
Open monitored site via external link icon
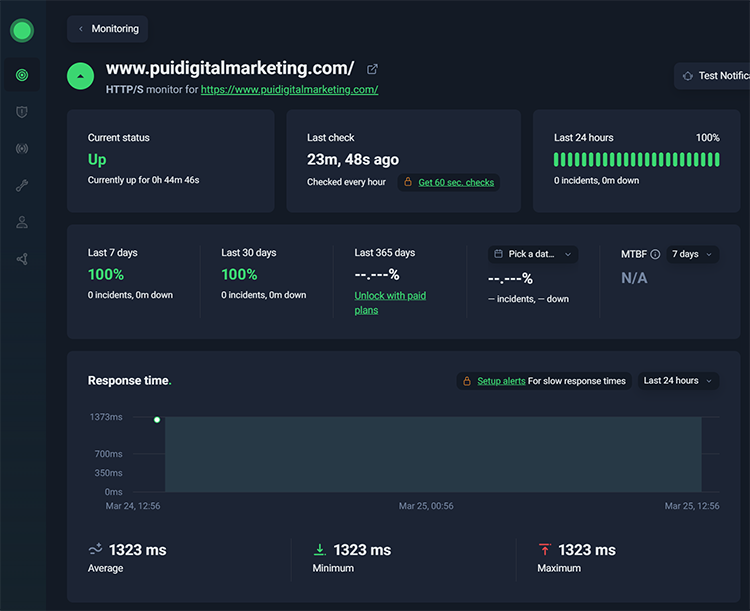[372, 69]
